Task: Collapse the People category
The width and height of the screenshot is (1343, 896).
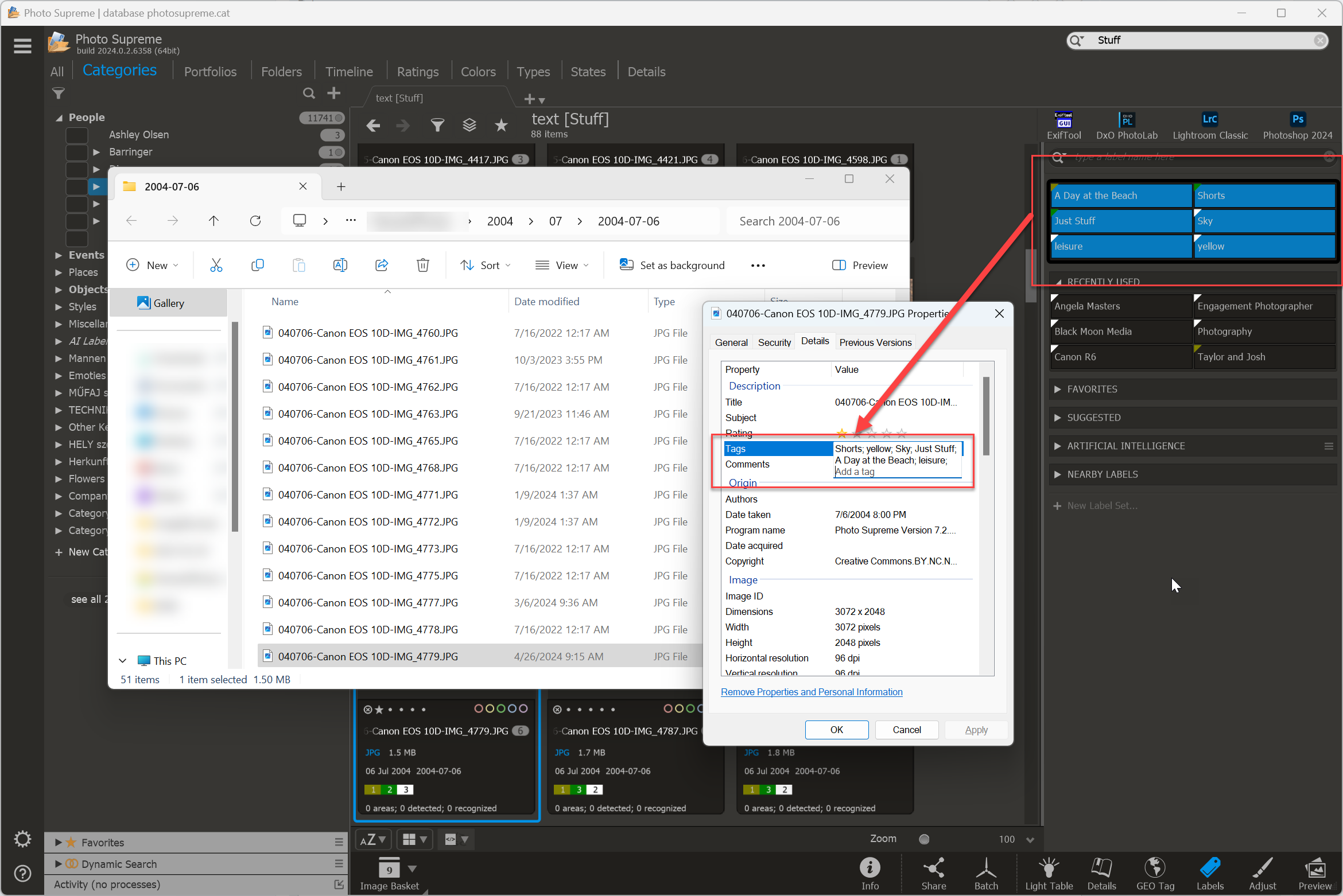Action: coord(59,118)
